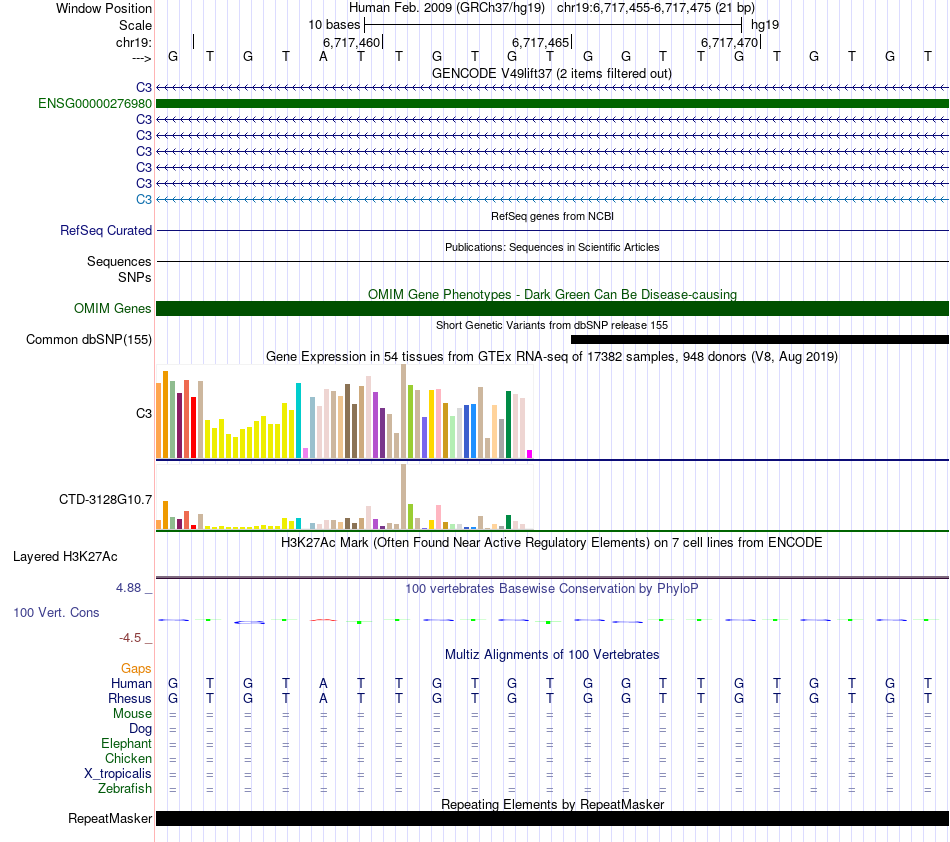This screenshot has height=842, width=950.
Task: Select the green ENSG00000276980 gene bar
Action: tap(552, 103)
